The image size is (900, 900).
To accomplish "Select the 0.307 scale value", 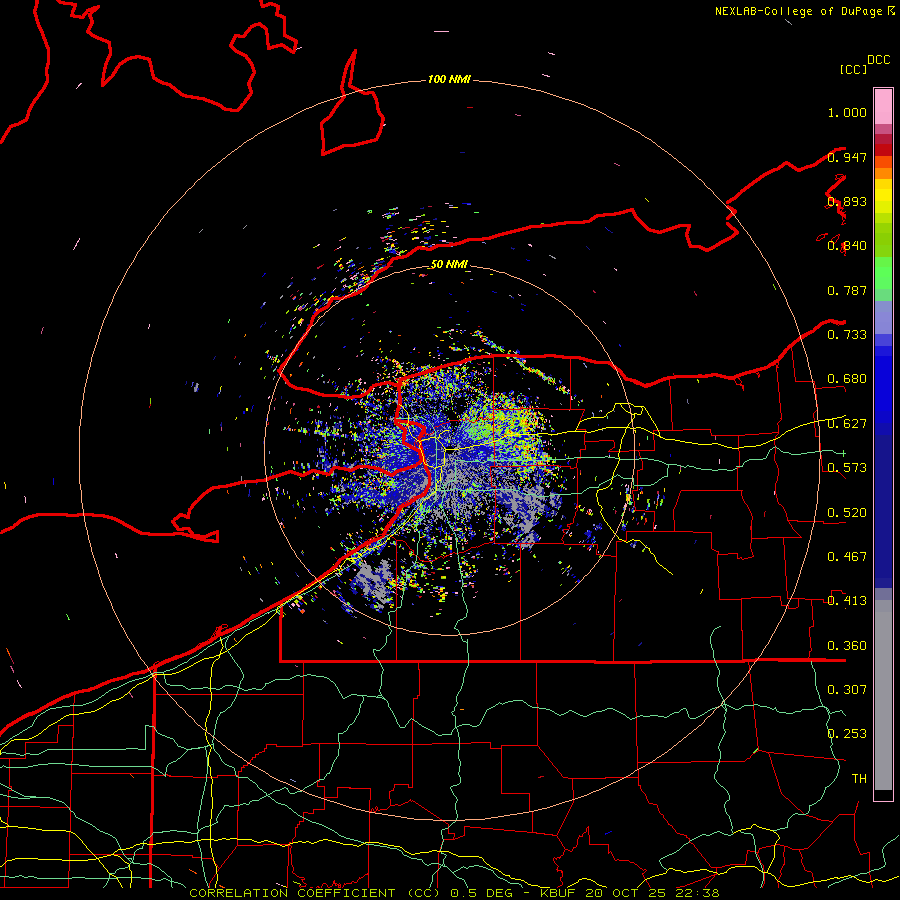I will tap(847, 689).
